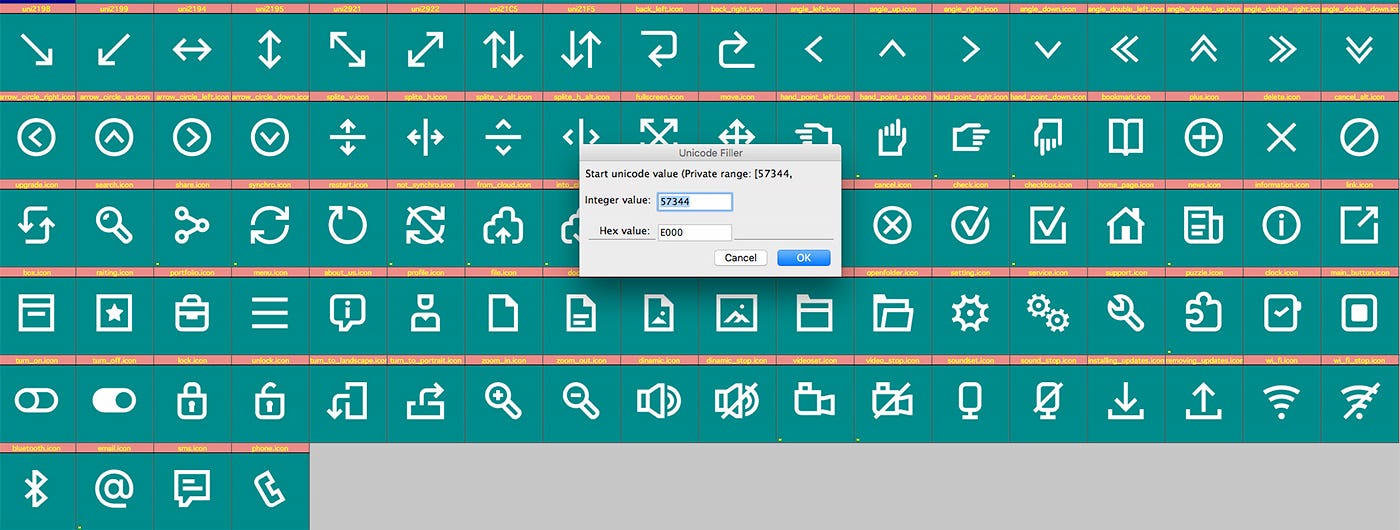Select the setting.icon single gear glyph
This screenshot has width=1400, height=530.
970,314
